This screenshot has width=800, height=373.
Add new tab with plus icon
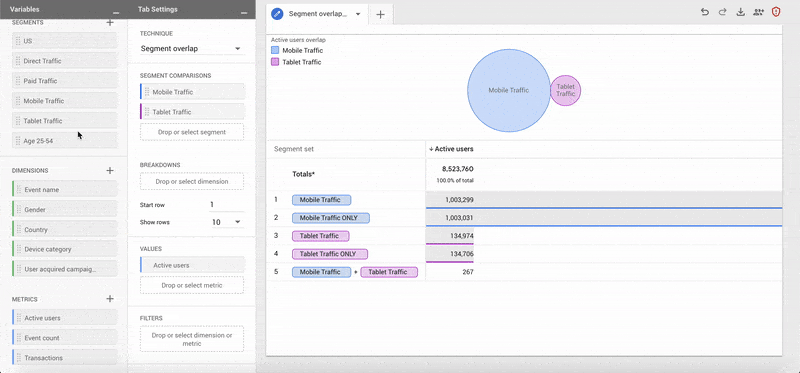(380, 14)
